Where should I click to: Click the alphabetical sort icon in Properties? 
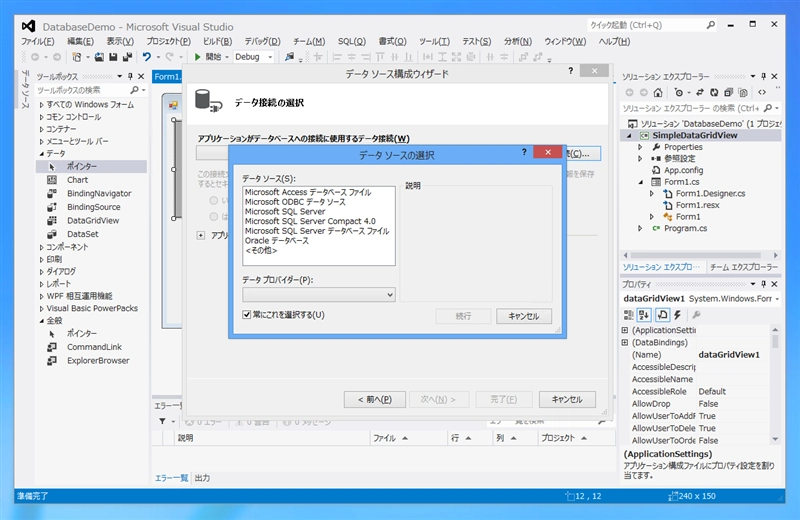tap(644, 315)
